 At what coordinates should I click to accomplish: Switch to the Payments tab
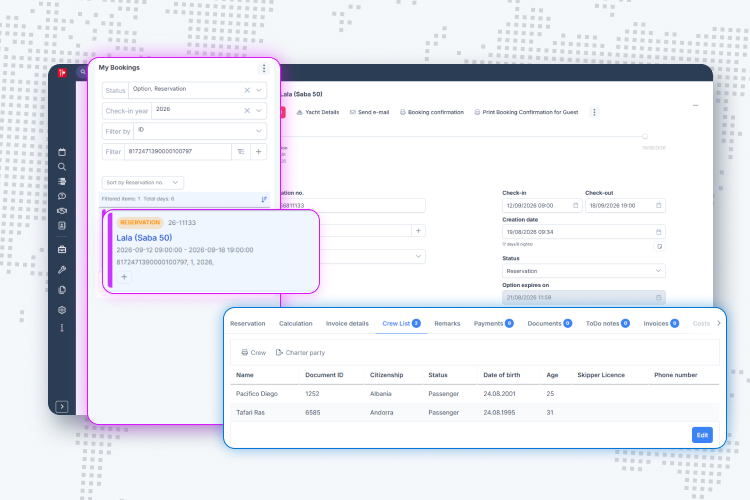(x=493, y=323)
